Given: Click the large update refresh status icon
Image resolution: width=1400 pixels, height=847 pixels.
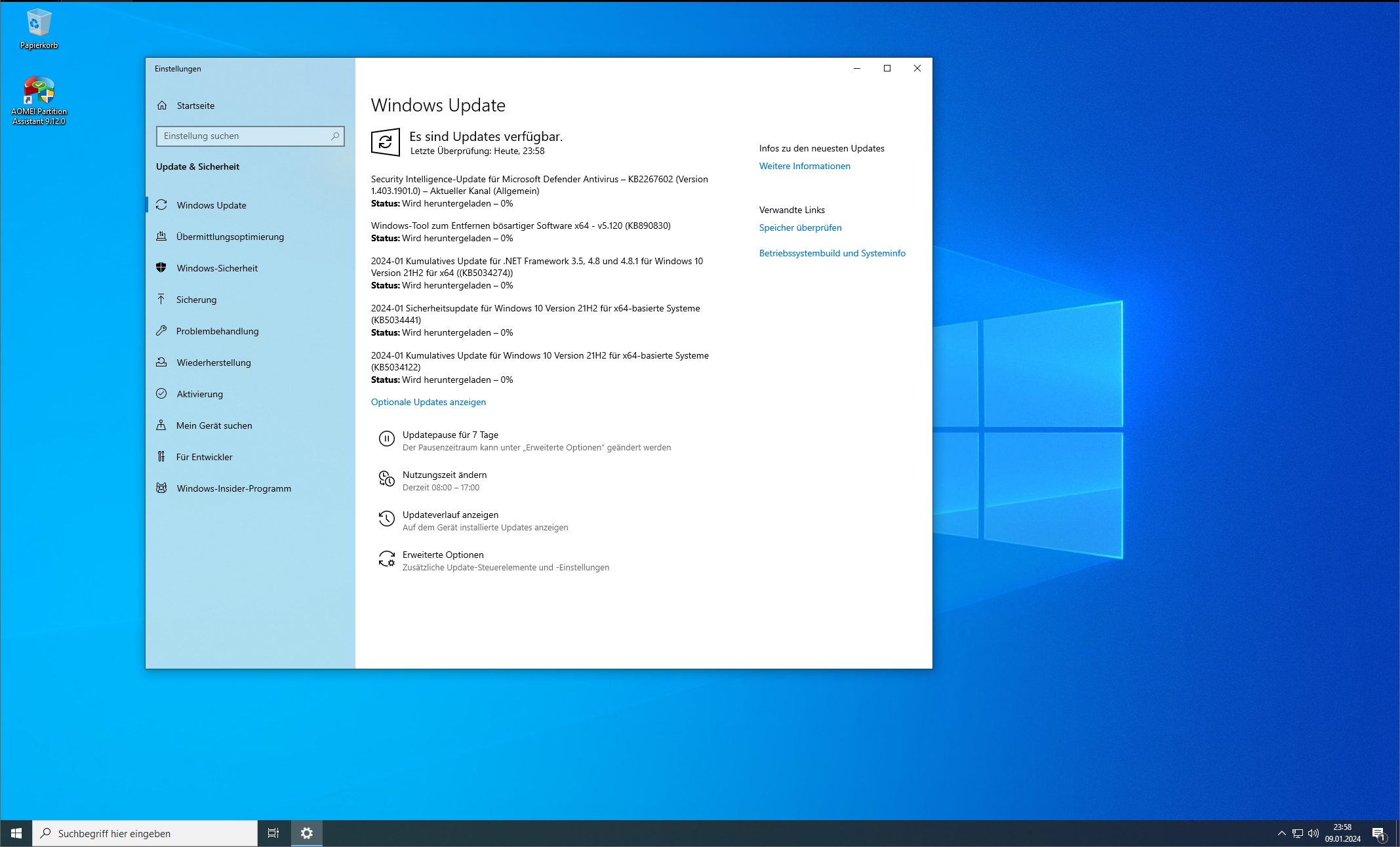Looking at the screenshot, I should pos(386,142).
